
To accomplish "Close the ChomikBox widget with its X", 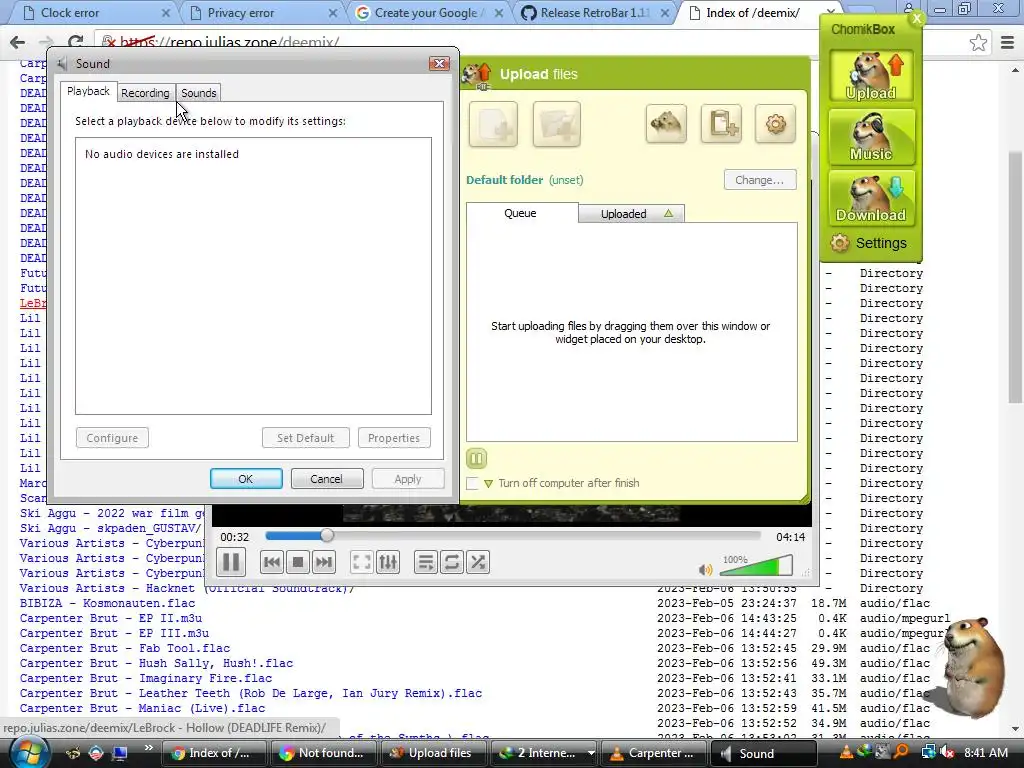I will [x=917, y=18].
